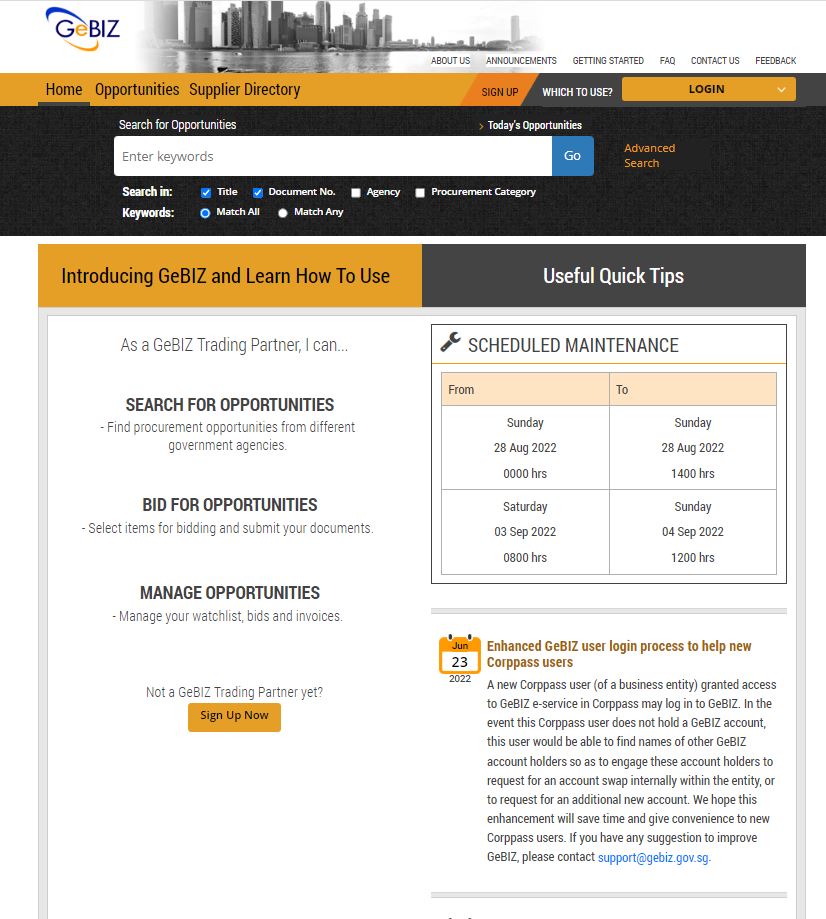The height and width of the screenshot is (919, 826).
Task: Focus the Enter keywords search field
Action: coord(333,156)
